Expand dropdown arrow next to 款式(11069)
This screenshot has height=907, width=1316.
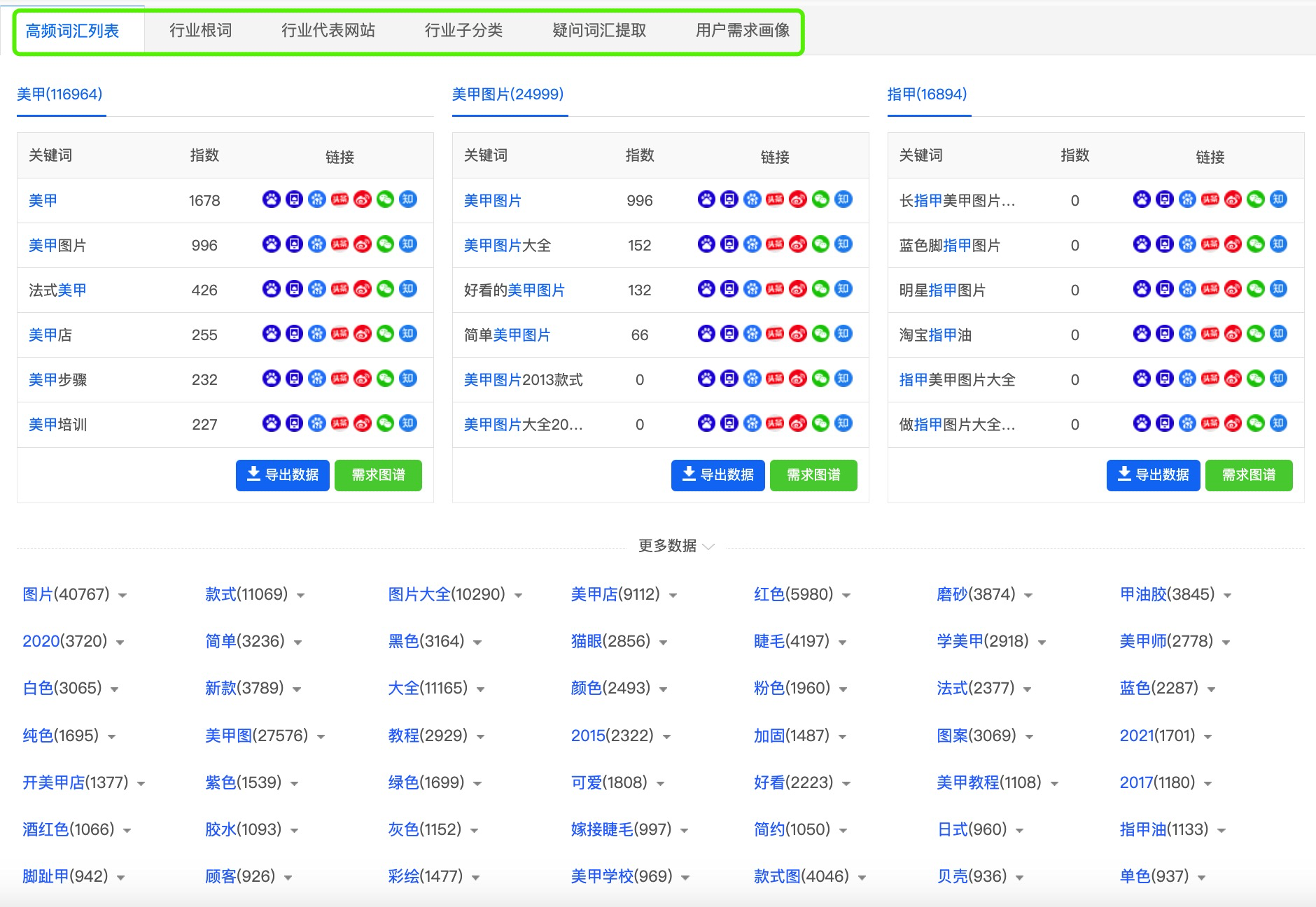pos(300,596)
